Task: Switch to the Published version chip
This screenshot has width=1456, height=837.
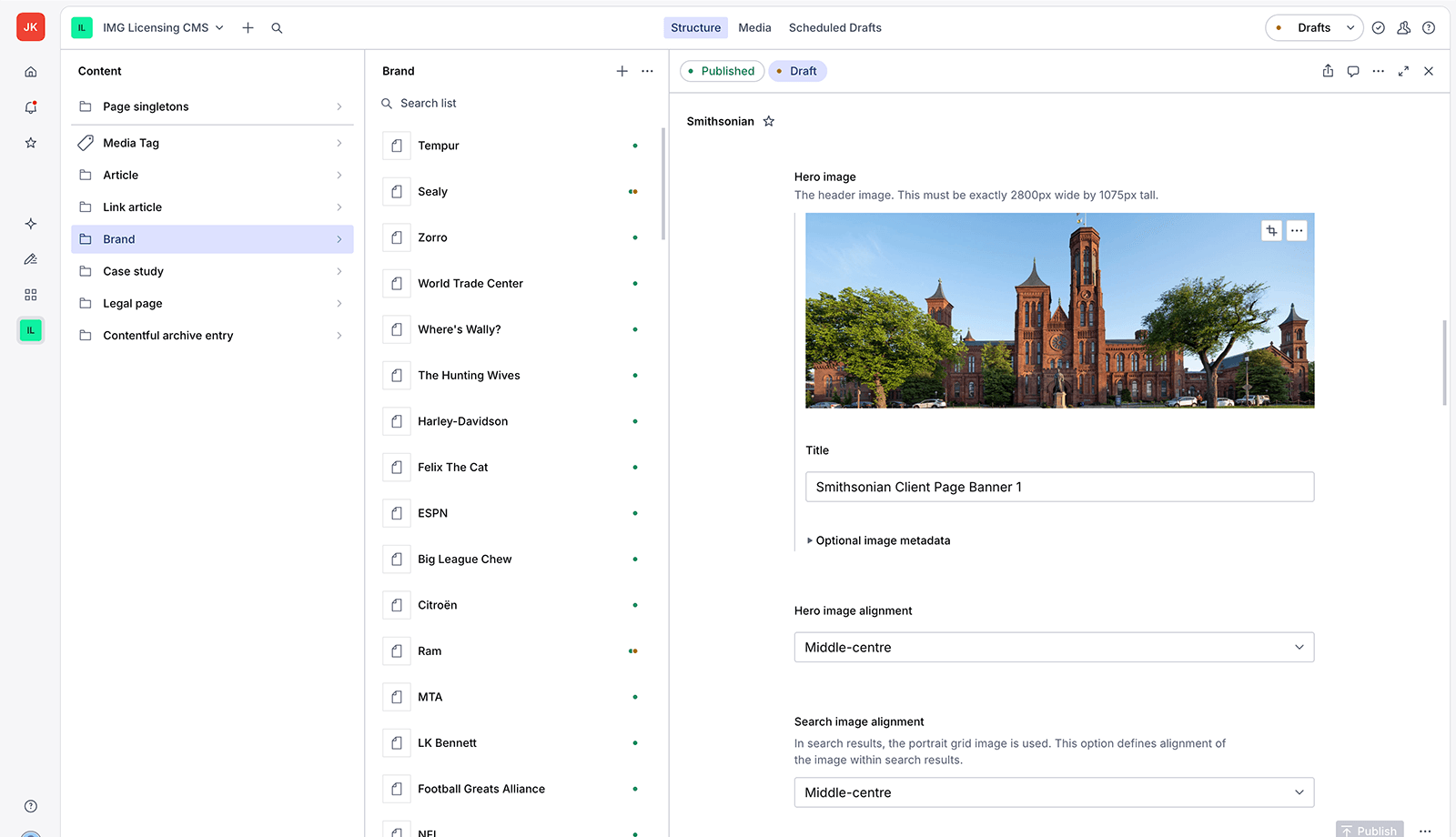Action: pos(722,71)
